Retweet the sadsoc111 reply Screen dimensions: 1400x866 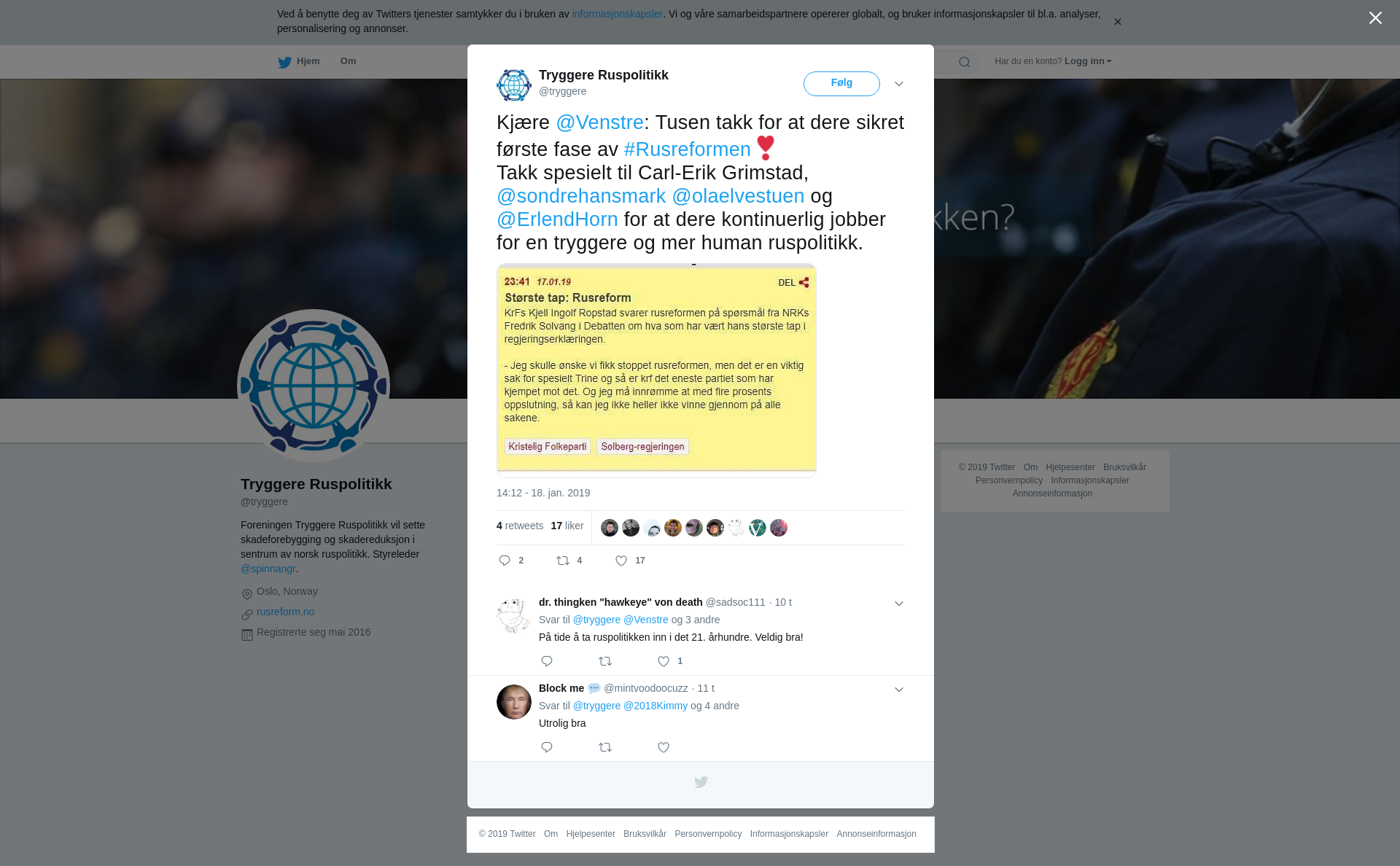pyautogui.click(x=605, y=661)
